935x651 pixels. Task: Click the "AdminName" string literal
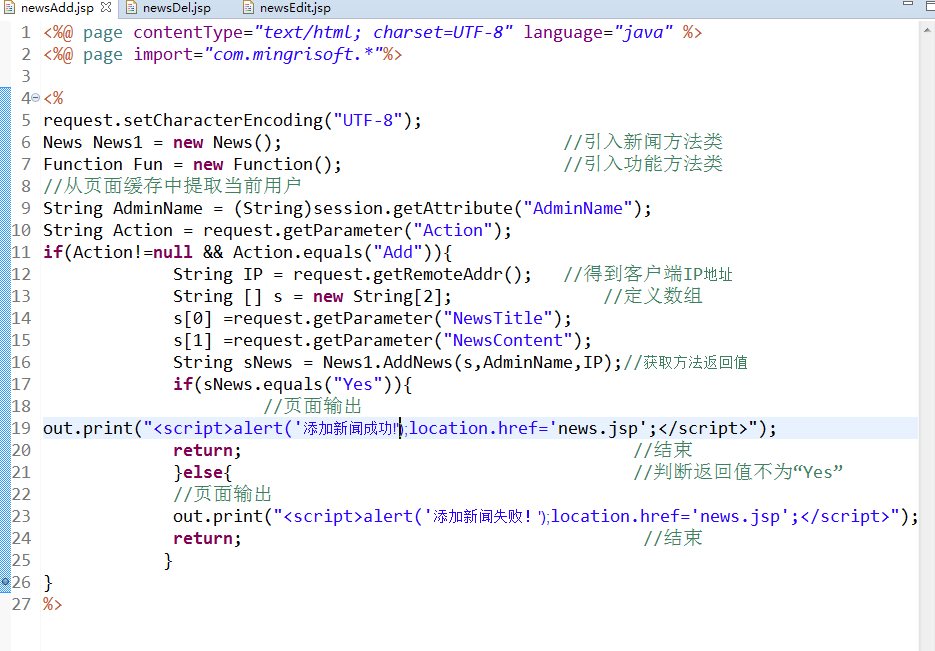click(577, 208)
